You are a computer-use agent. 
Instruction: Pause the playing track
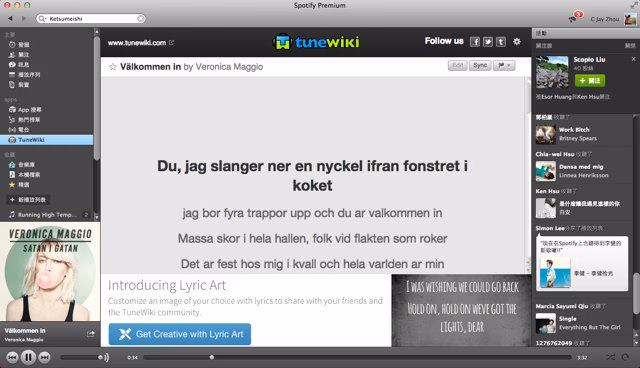point(28,357)
